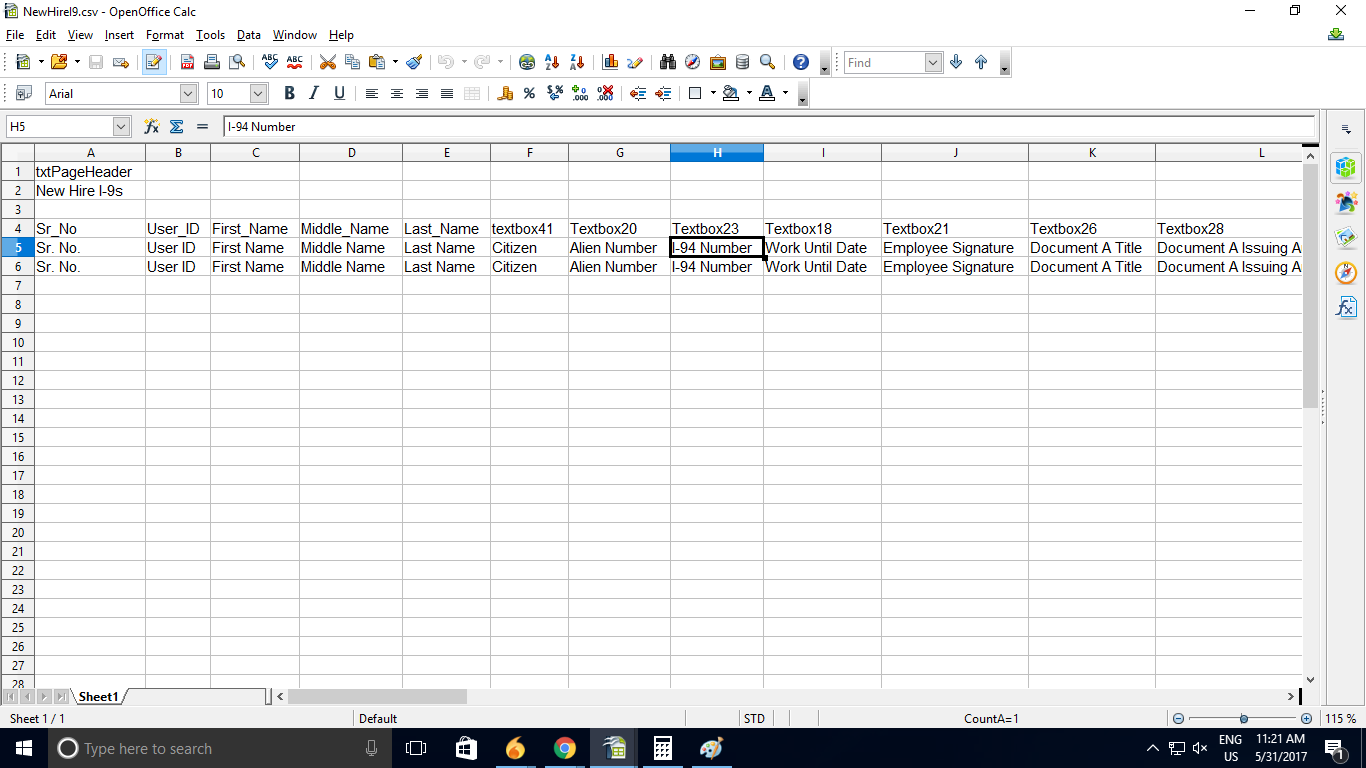This screenshot has height=768, width=1366.
Task: Click the Cut scissors icon
Action: click(x=327, y=62)
